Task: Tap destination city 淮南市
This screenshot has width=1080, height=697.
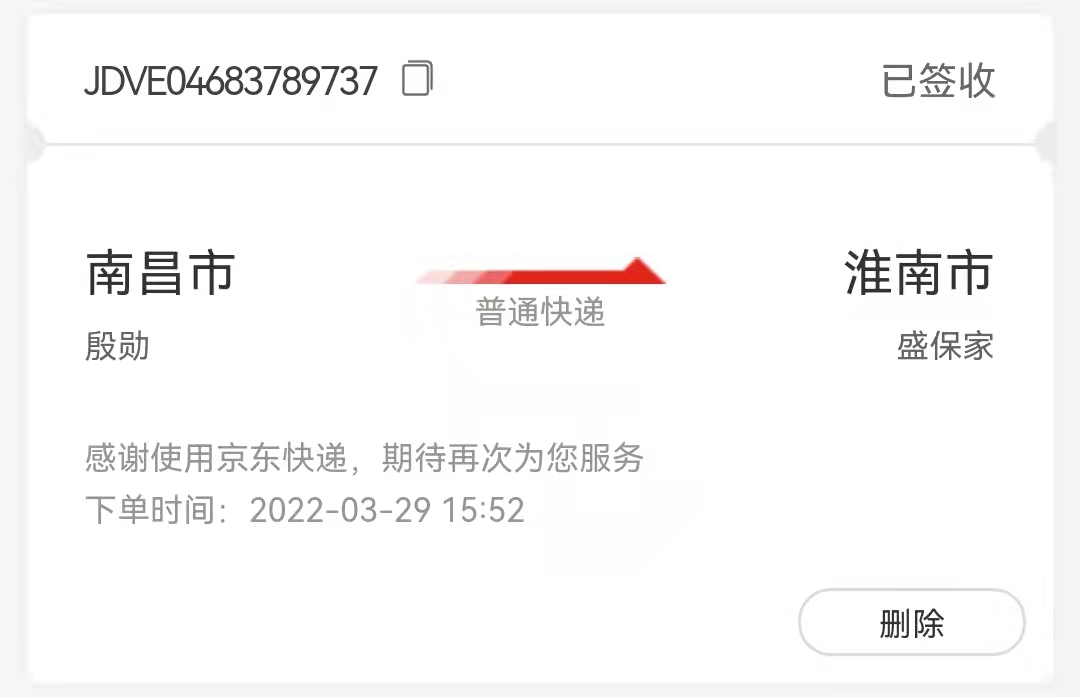Action: pos(919,273)
